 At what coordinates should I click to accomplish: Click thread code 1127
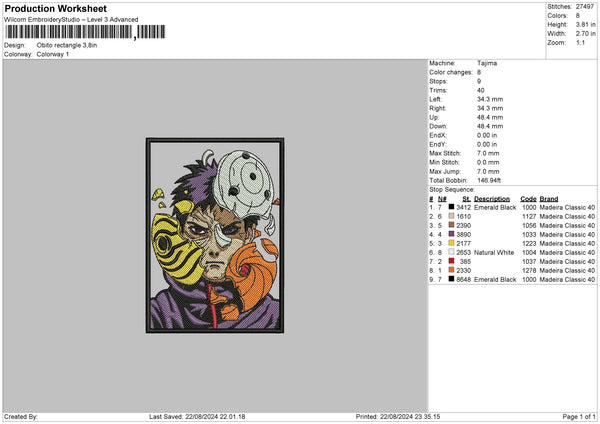point(529,217)
